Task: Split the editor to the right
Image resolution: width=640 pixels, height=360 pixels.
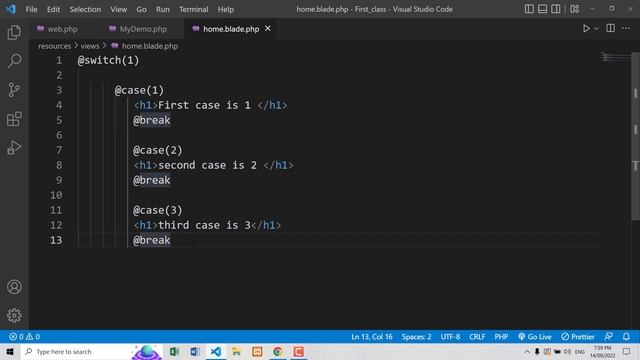Action: click(611, 28)
